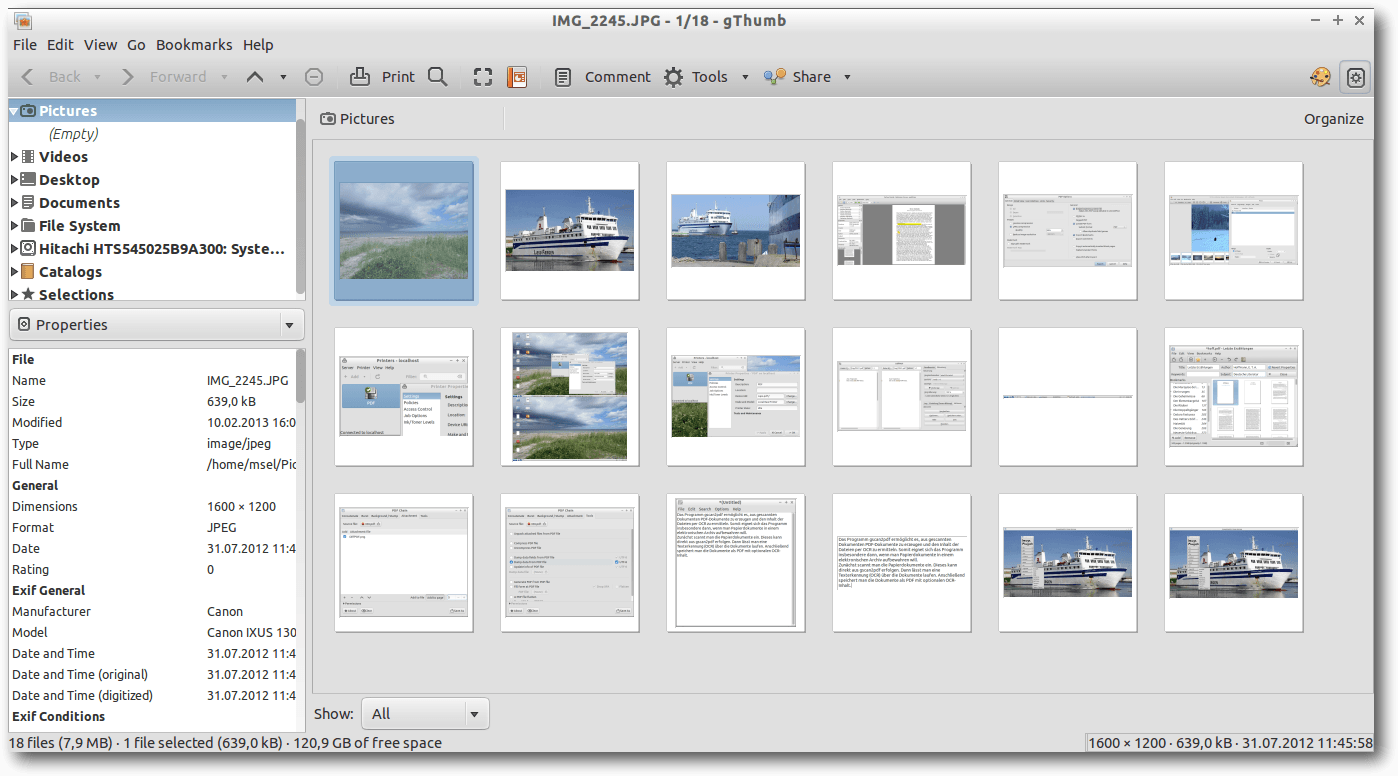Viewport: 1398px width, 776px height.
Task: Enter fullscreen mode via toolbar icon
Action: point(483,77)
